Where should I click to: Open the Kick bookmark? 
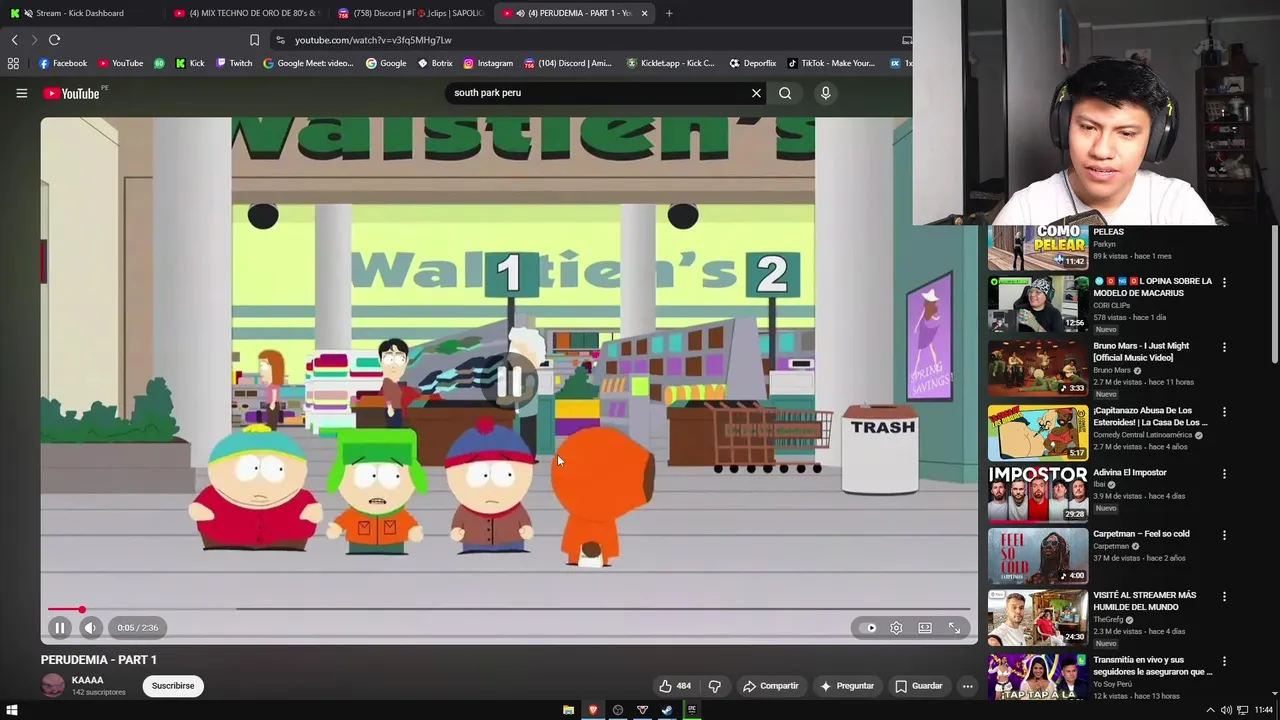pyautogui.click(x=190, y=63)
